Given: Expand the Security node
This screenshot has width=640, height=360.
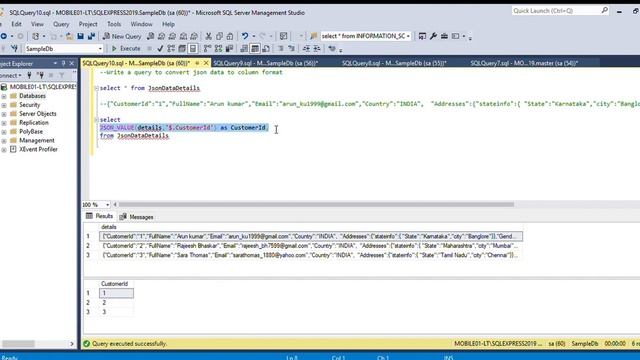Looking at the screenshot, I should pyautogui.click(x=4, y=105).
